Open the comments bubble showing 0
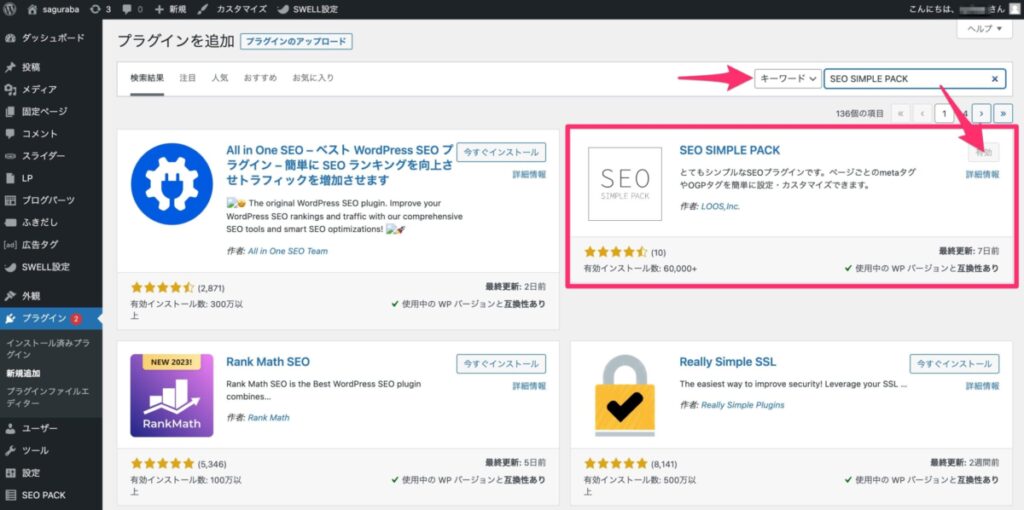Viewport: 1024px width, 510px height. (x=132, y=9)
